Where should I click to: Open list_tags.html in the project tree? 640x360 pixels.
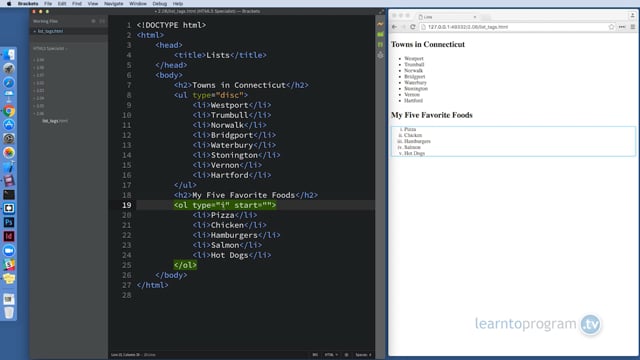[x=55, y=121]
